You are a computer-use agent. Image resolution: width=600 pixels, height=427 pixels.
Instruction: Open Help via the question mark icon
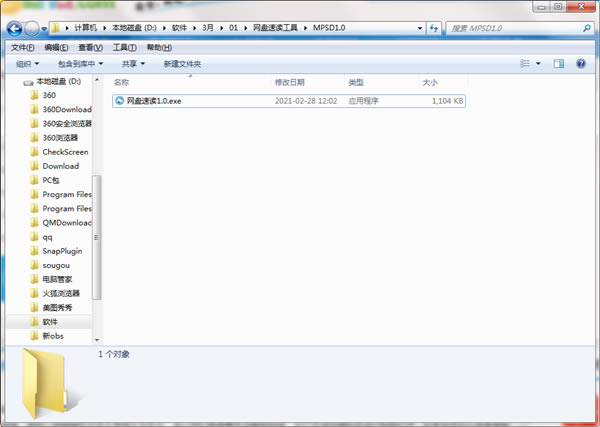coord(583,64)
